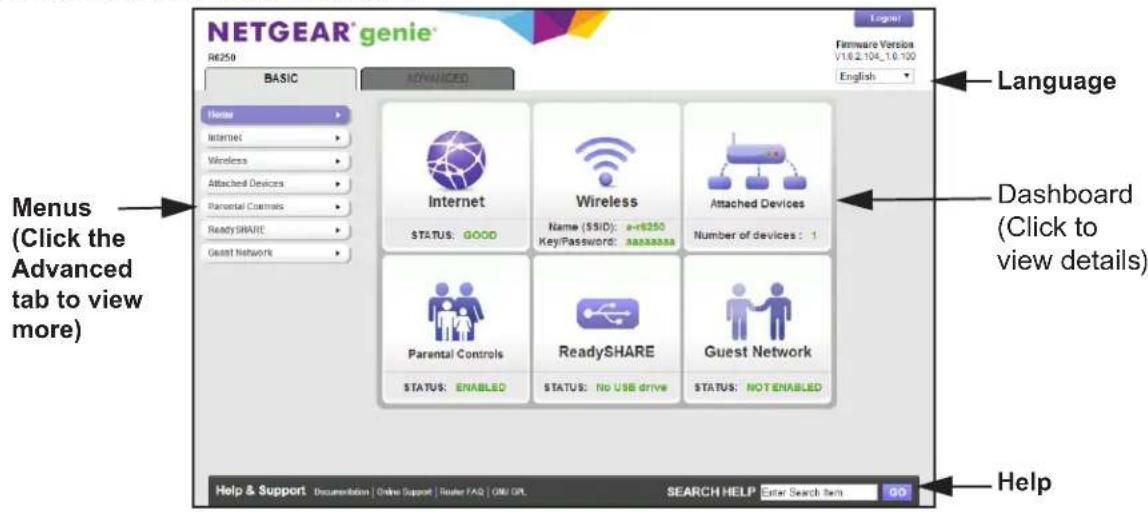Open the English language dropdown

(876, 75)
